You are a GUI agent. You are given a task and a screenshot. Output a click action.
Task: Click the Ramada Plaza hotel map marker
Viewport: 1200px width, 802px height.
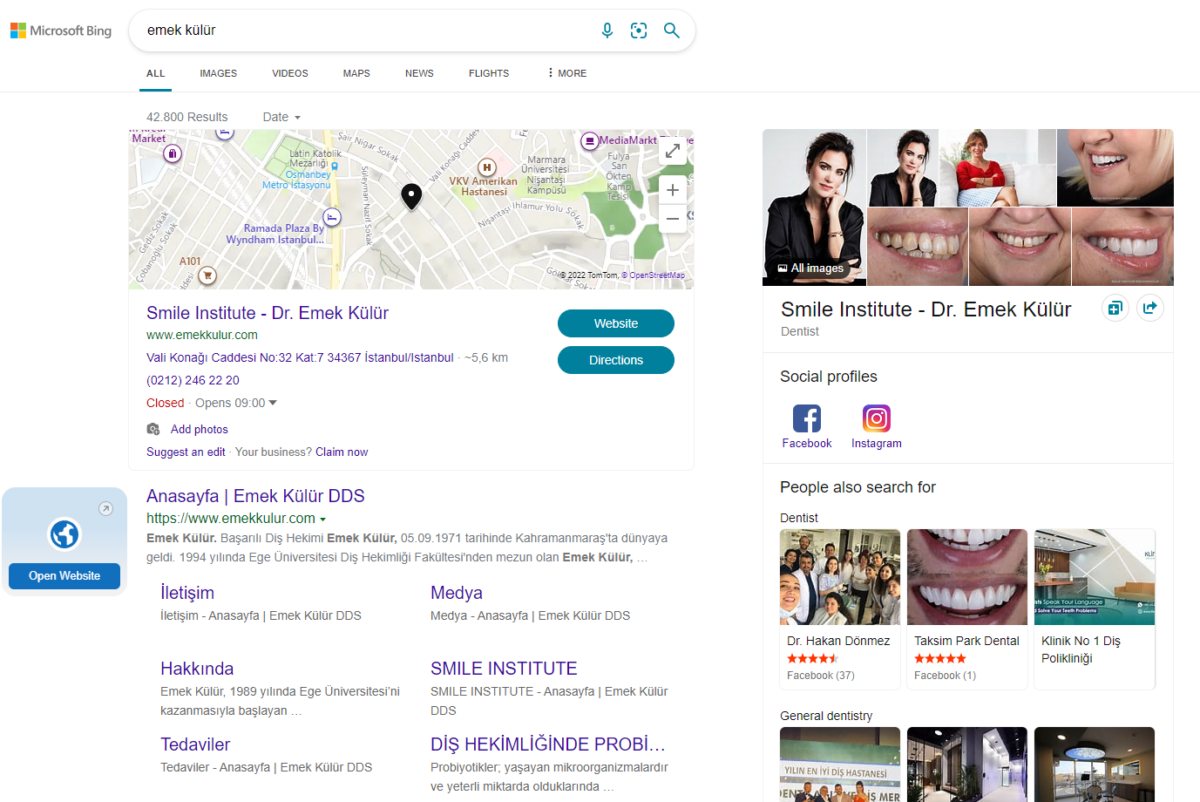coord(332,217)
